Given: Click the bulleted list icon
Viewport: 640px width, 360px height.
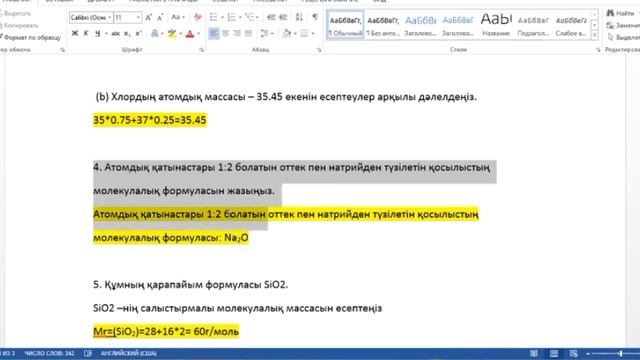Looking at the screenshot, I should 213,17.
